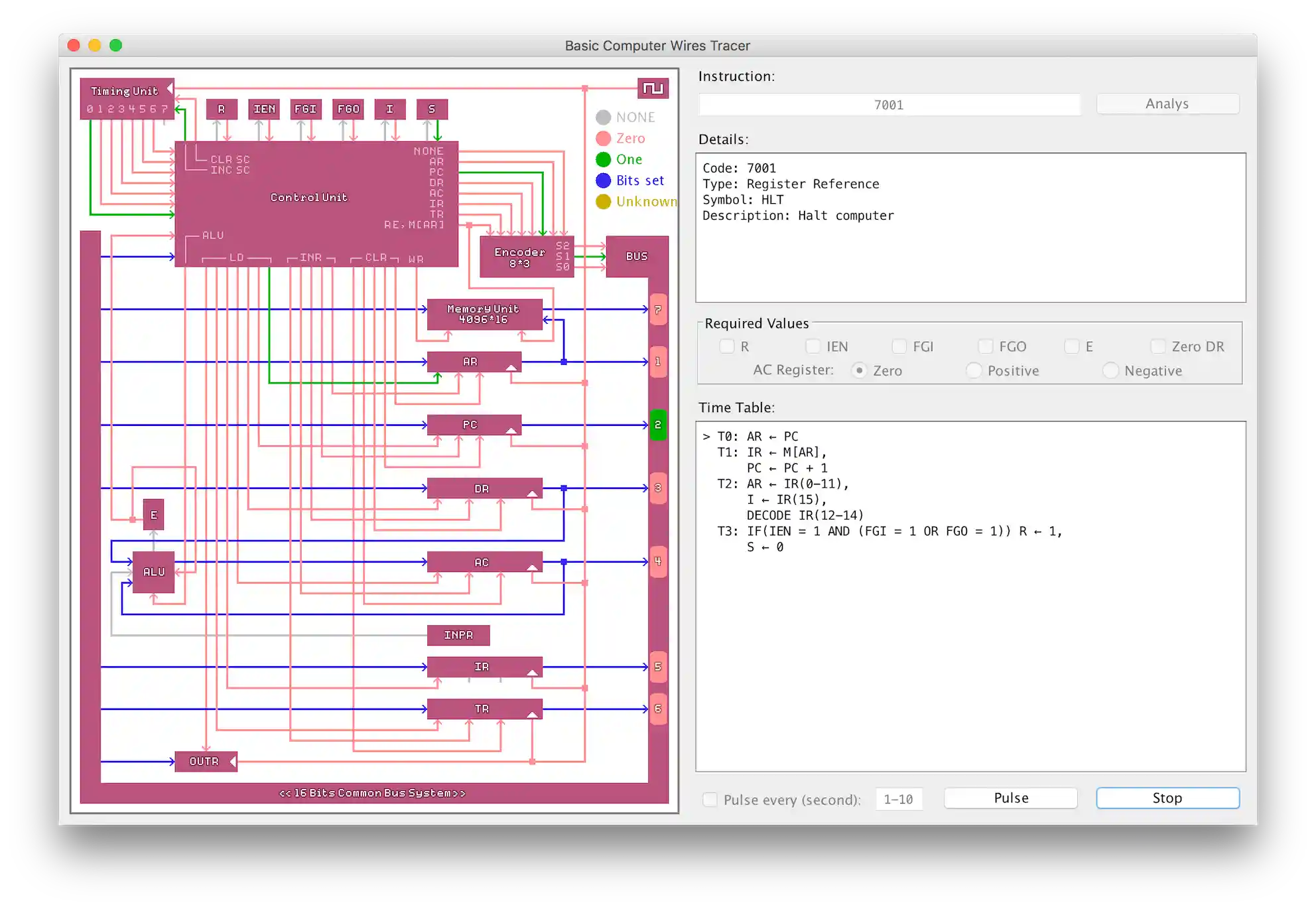Click the green One legend swatch

[603, 159]
